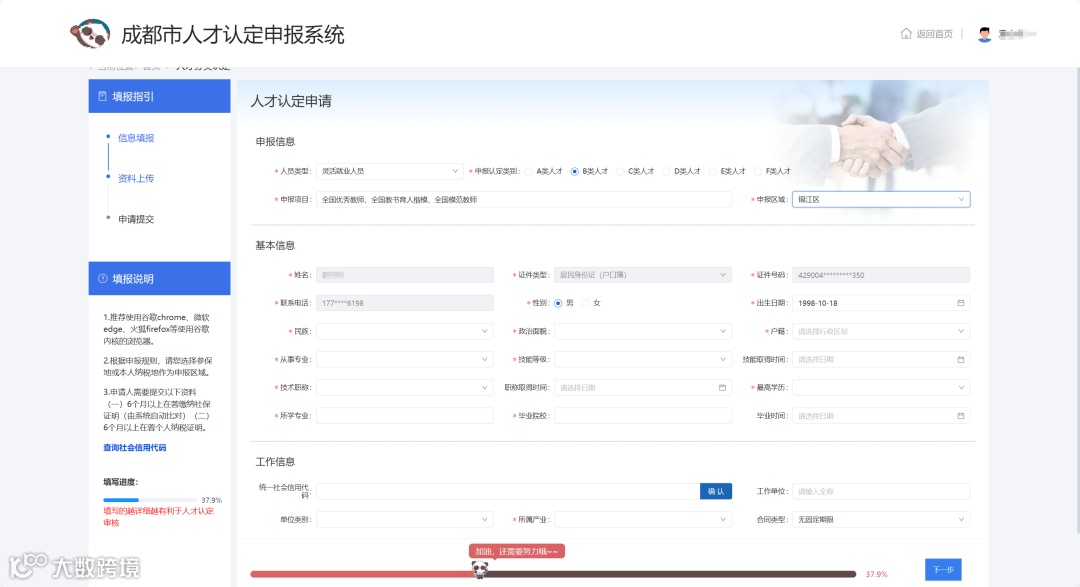
Task: Open the 查询社会信用代码 link
Action: (x=134, y=448)
